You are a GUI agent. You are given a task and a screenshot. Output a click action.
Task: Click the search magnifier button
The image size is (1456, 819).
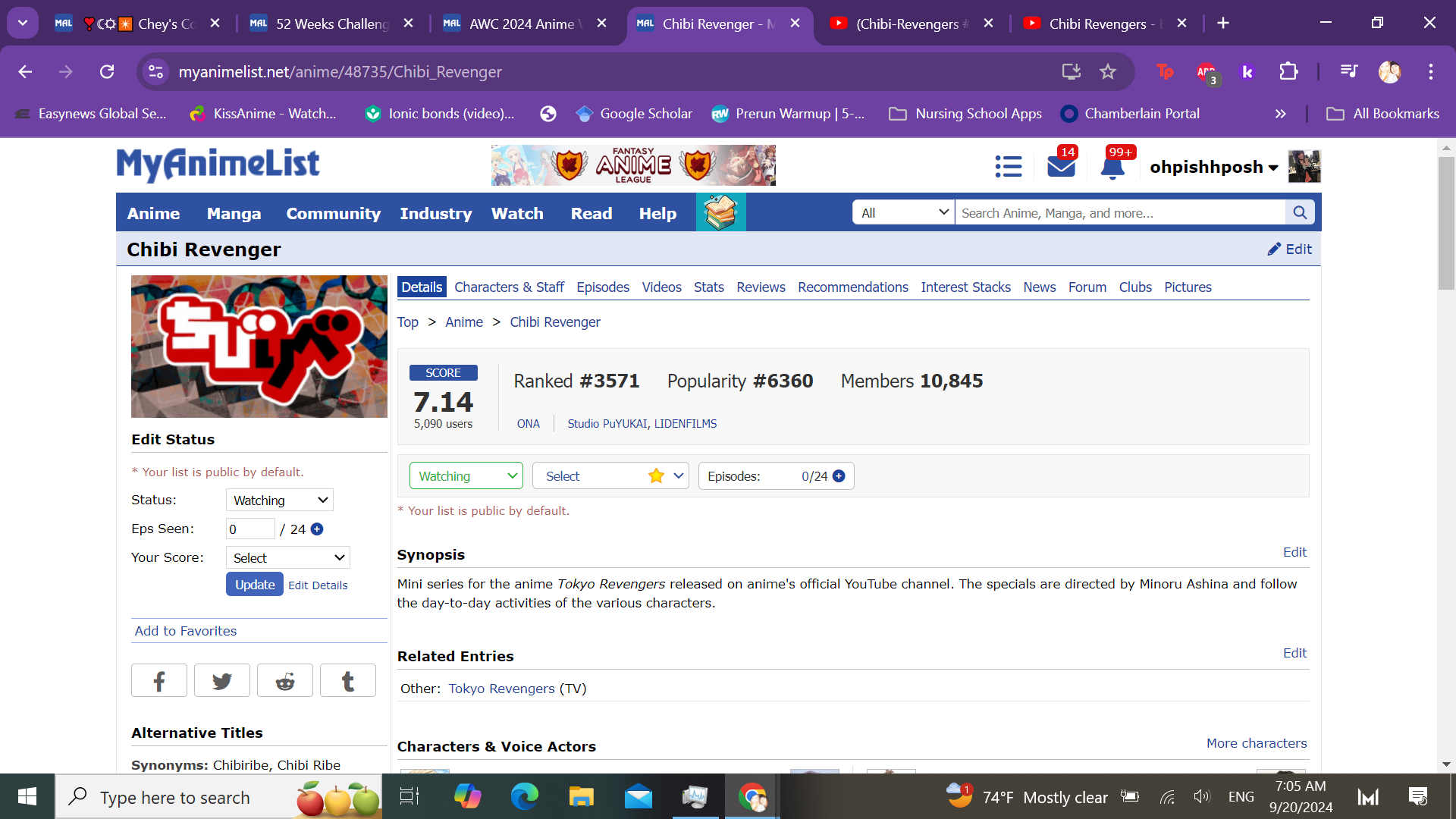click(x=1300, y=213)
